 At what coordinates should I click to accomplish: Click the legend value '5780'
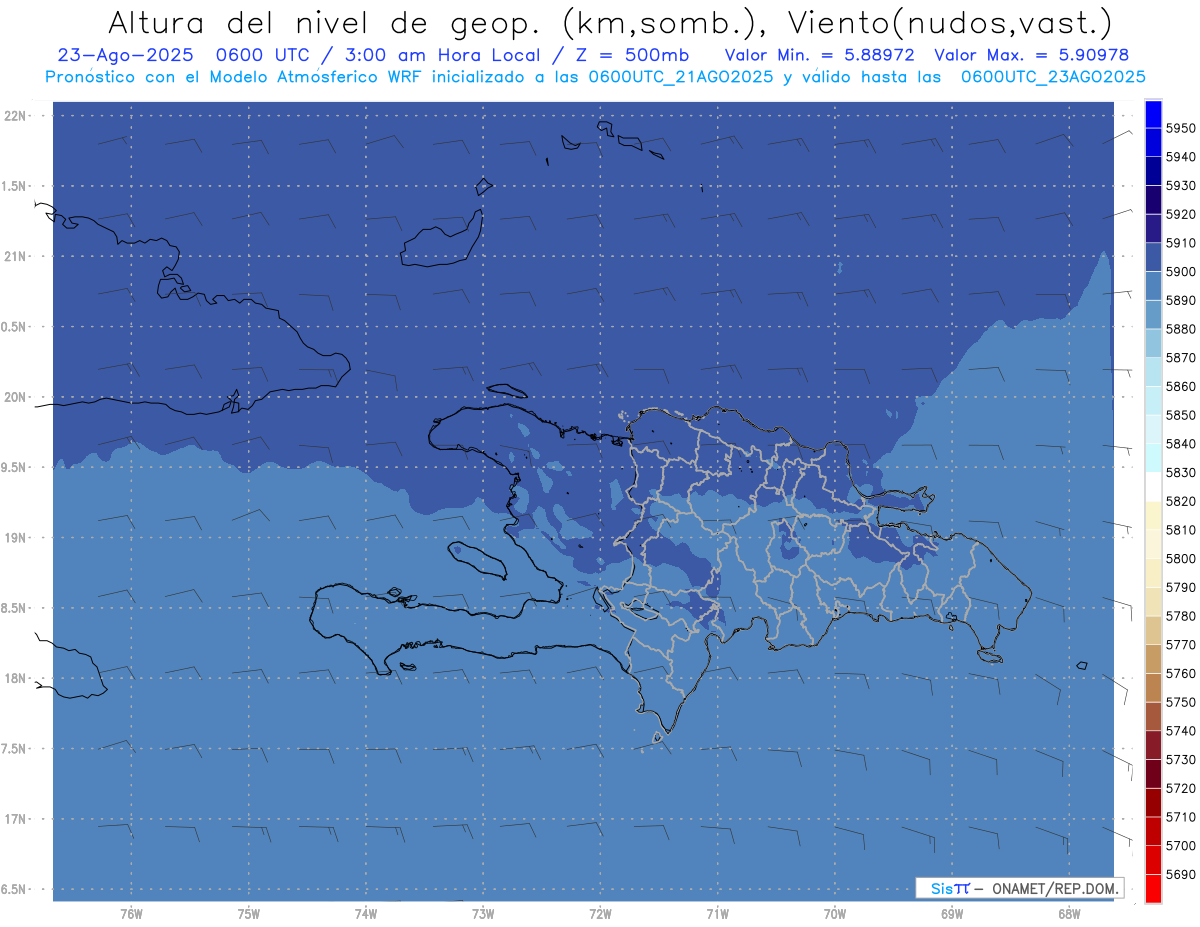(1180, 616)
